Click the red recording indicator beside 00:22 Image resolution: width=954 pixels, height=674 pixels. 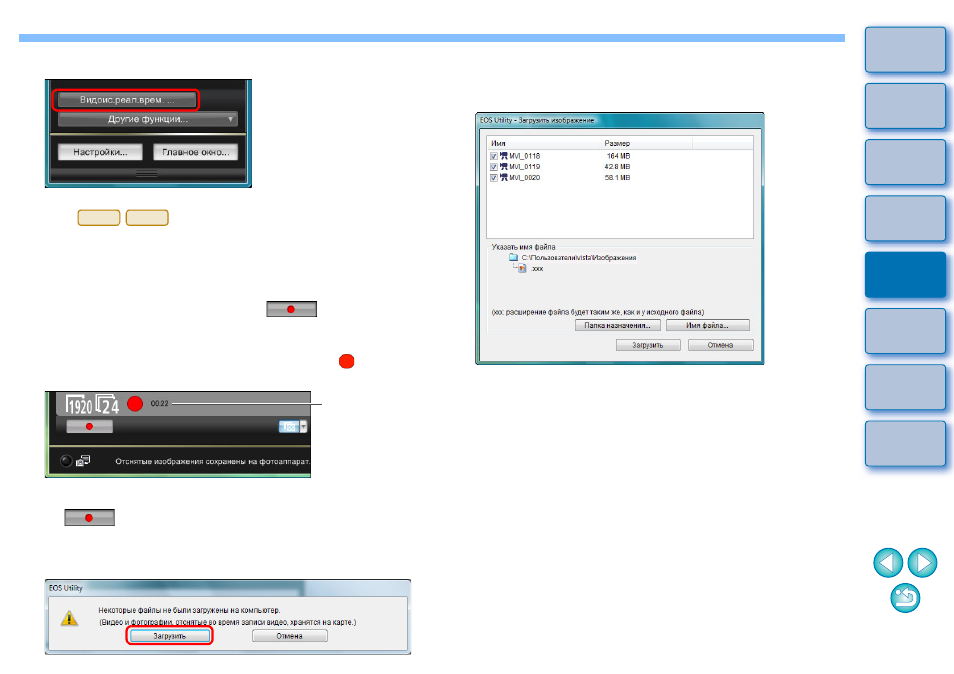135,403
